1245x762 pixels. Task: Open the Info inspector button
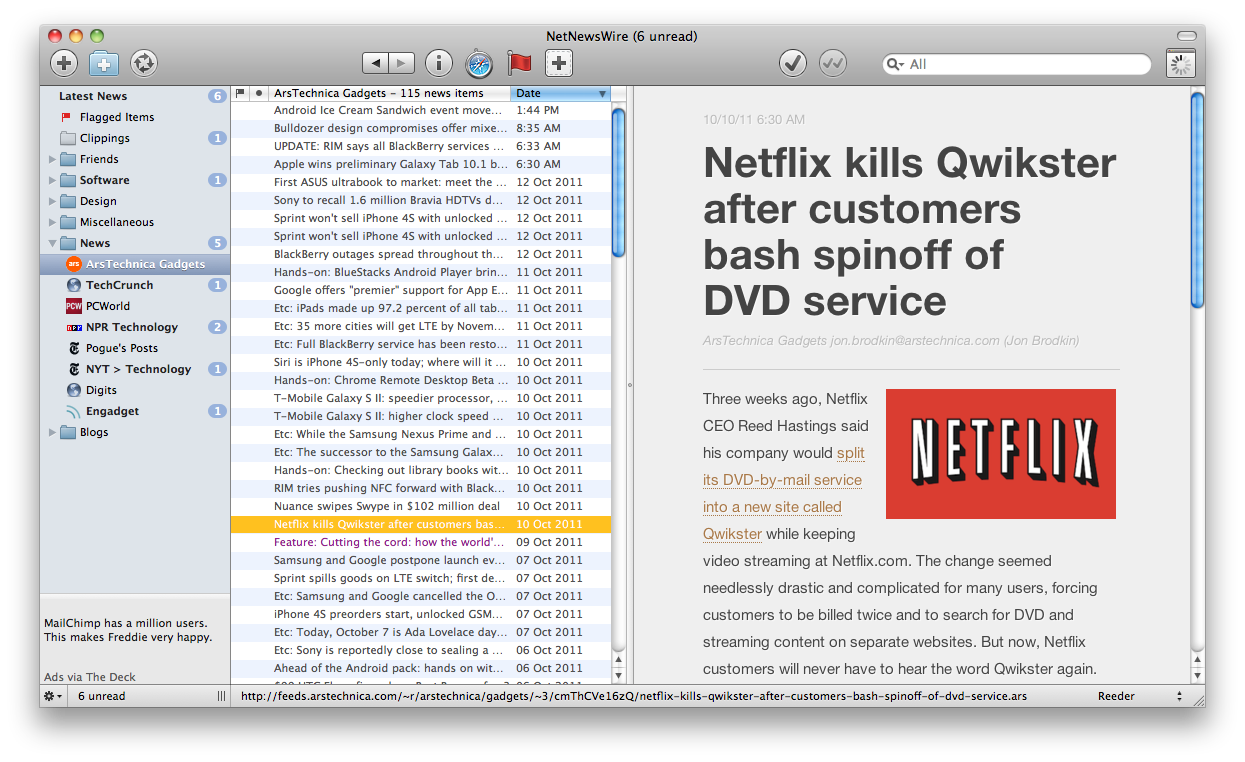click(x=439, y=63)
